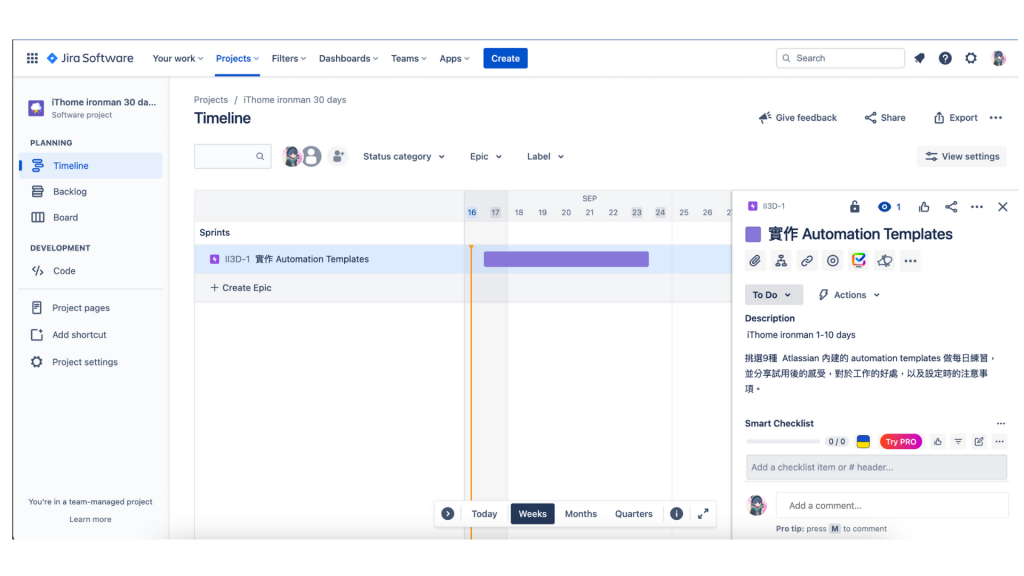Click the Smart Checklist edit icon

pos(979,441)
